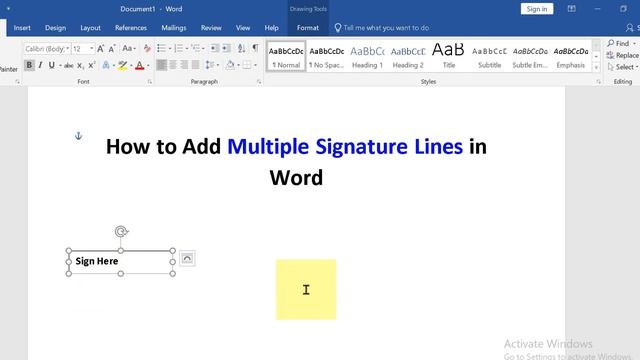Open the Mailings tab
This screenshot has width=640, height=360.
pos(173,28)
